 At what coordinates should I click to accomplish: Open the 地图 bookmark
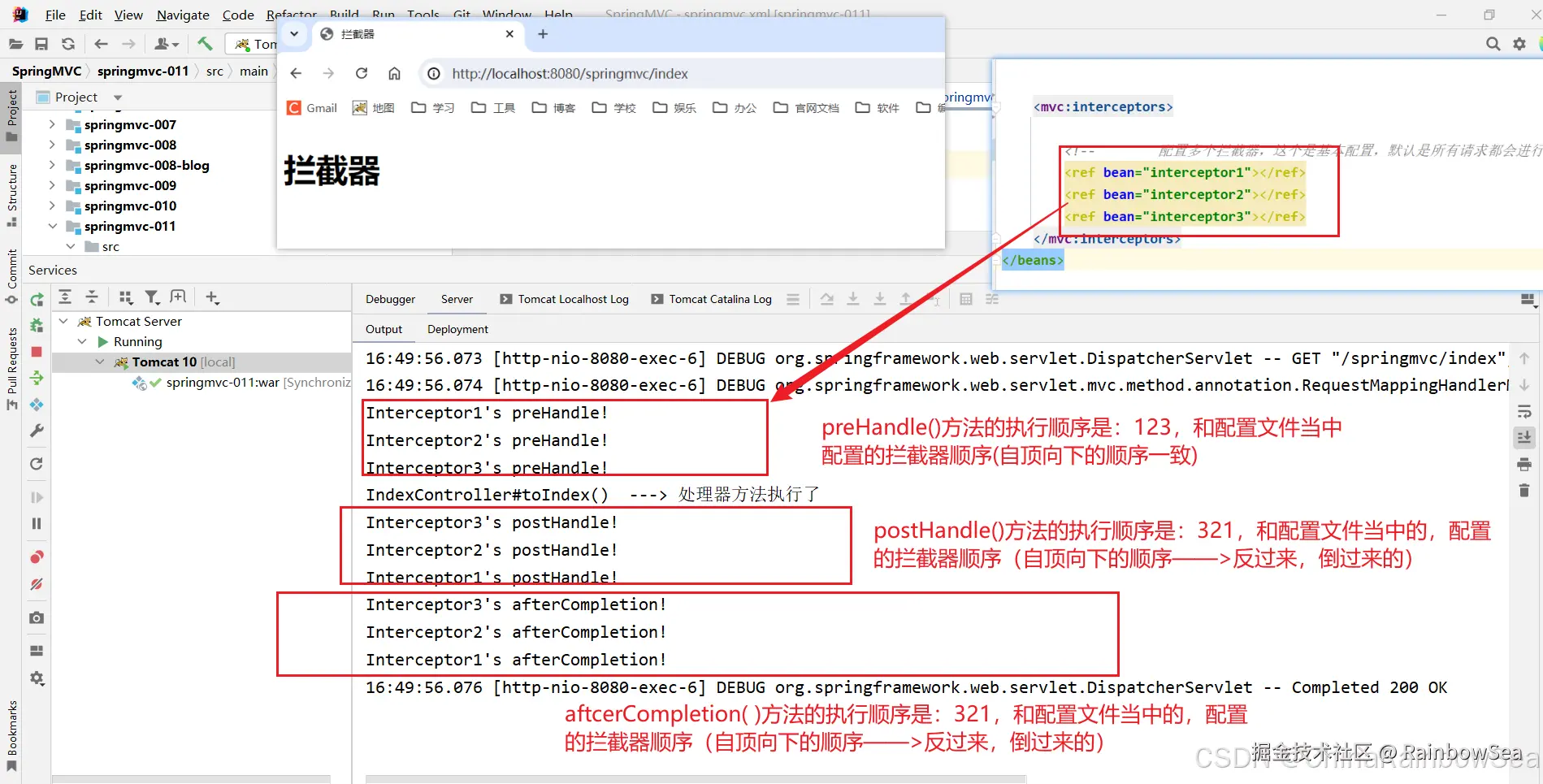[x=373, y=108]
